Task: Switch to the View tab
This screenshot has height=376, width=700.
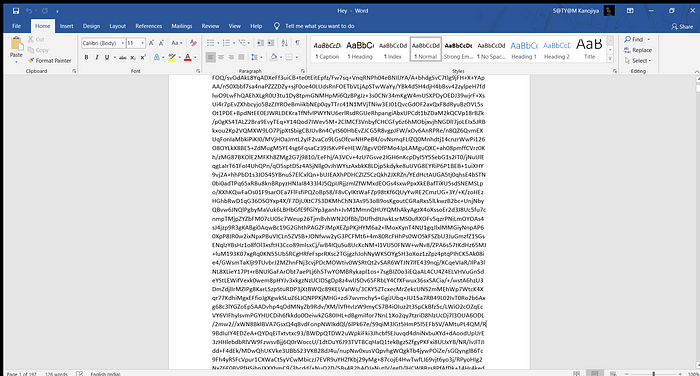Action: 235,26
